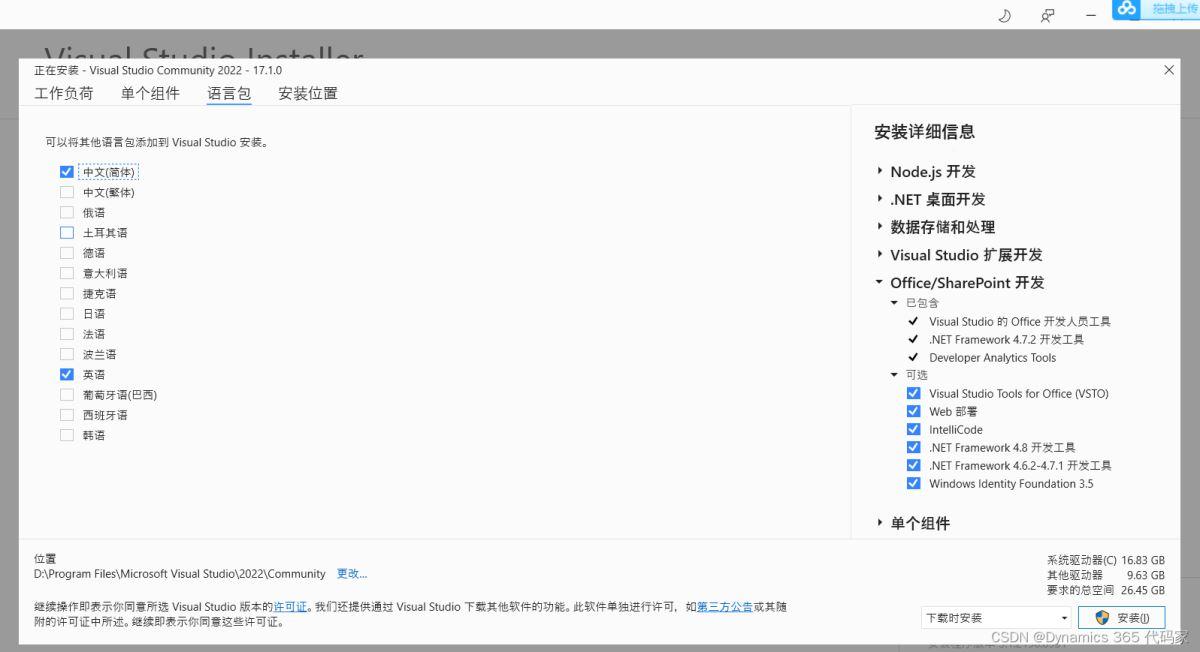Check the 葡萄牙语(巴西) language checkbox
This screenshot has width=1200, height=652.
67,394
